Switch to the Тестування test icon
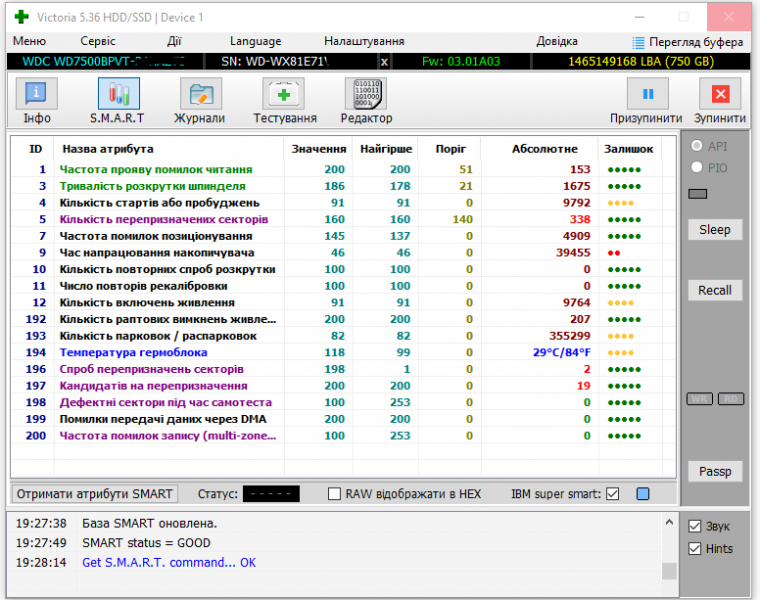760x600 pixels. tap(284, 95)
